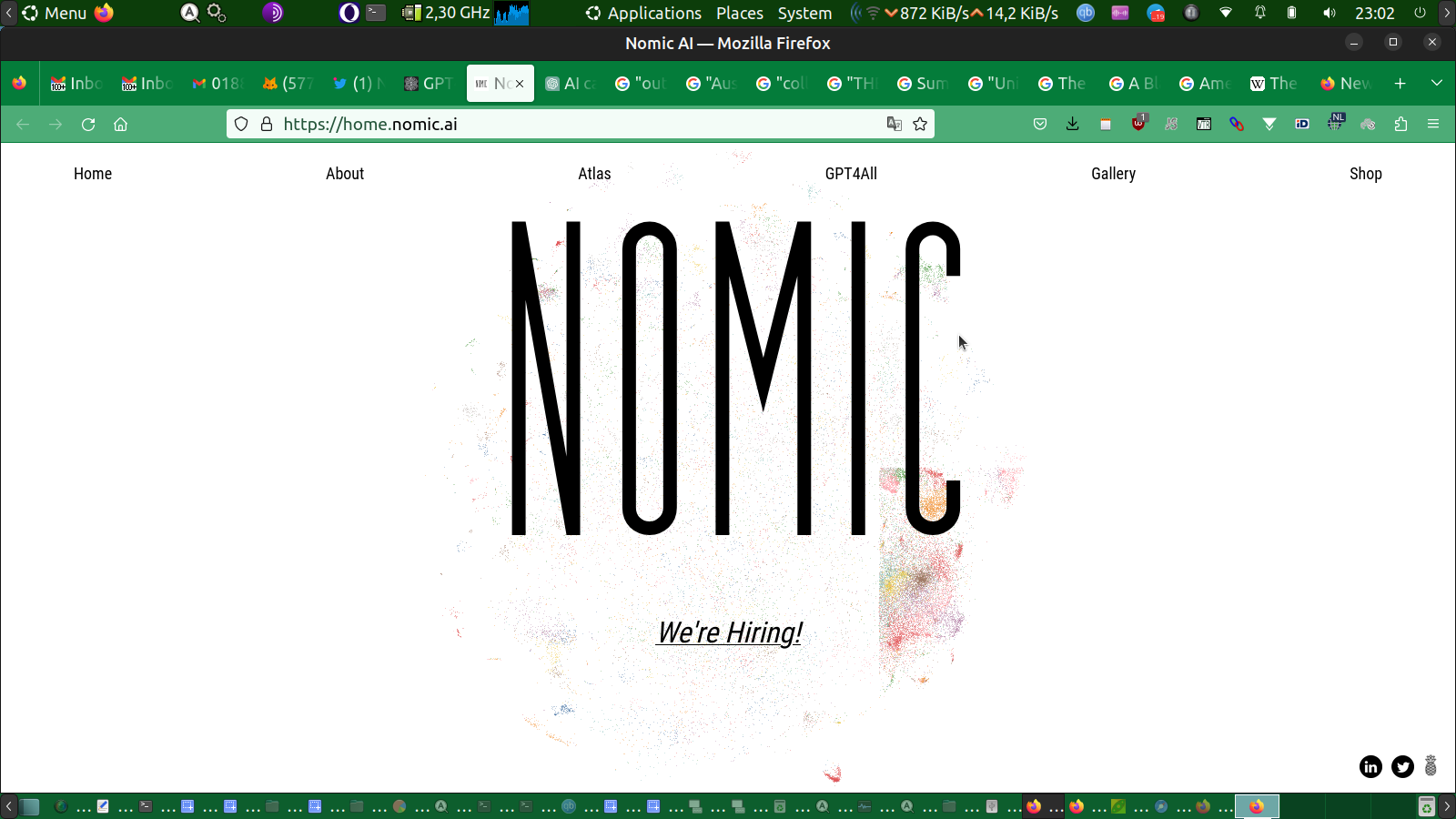Screen dimensions: 1456x819
Task: Save page to Pocket
Action: click(x=1040, y=125)
